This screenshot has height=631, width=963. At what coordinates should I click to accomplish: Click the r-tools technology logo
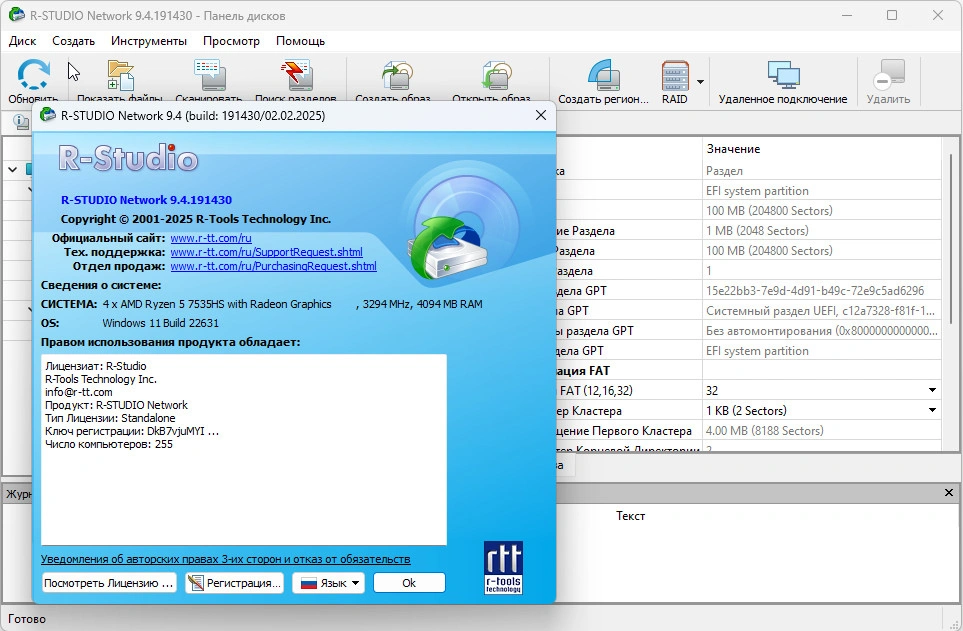[503, 567]
